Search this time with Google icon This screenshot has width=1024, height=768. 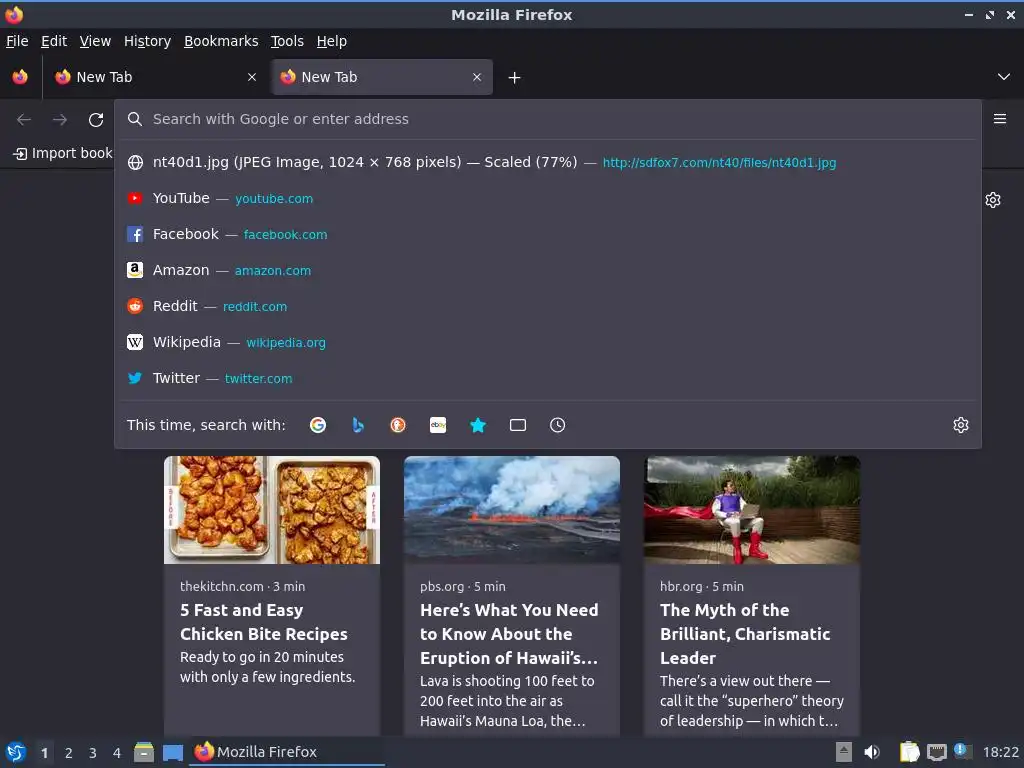318,425
